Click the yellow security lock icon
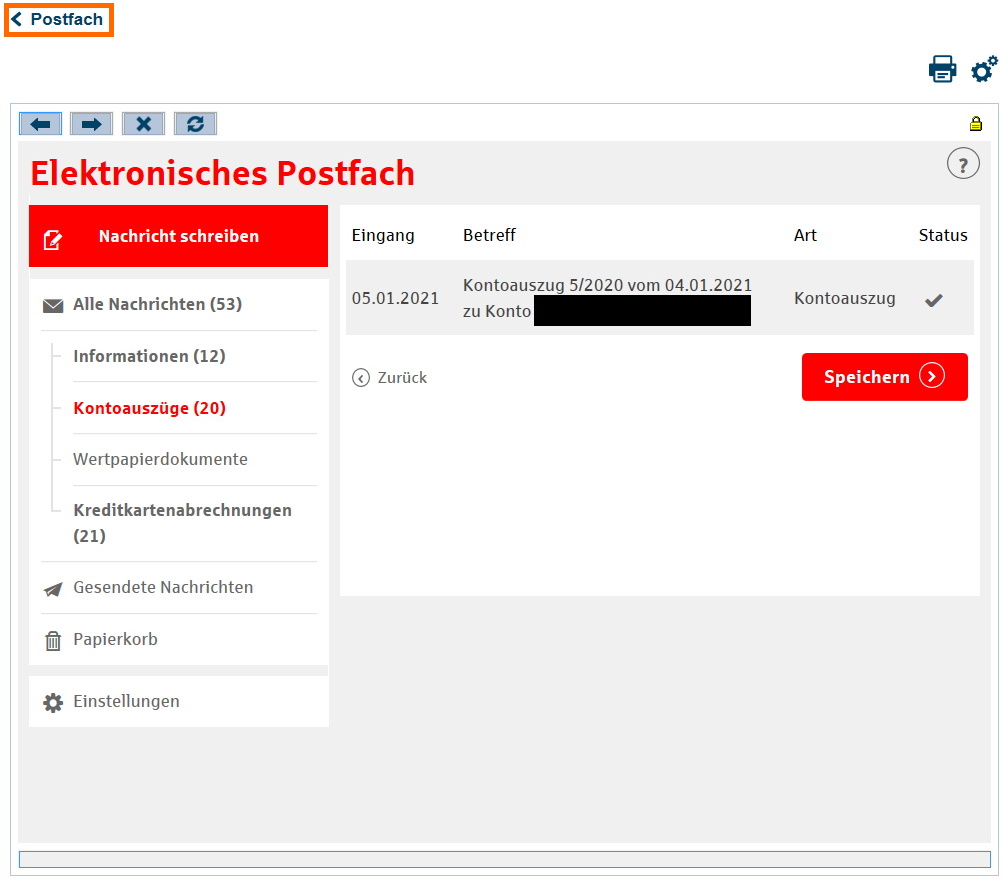This screenshot has height=879, width=1003. coord(975,124)
